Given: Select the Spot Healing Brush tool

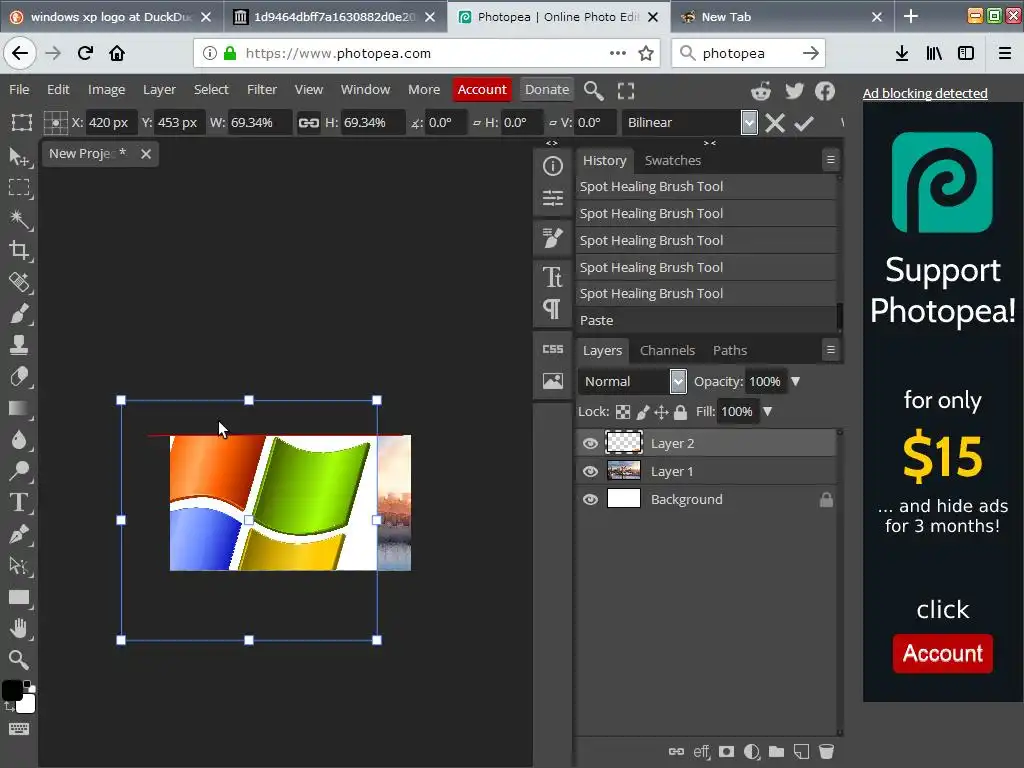Looking at the screenshot, I should pos(19,282).
